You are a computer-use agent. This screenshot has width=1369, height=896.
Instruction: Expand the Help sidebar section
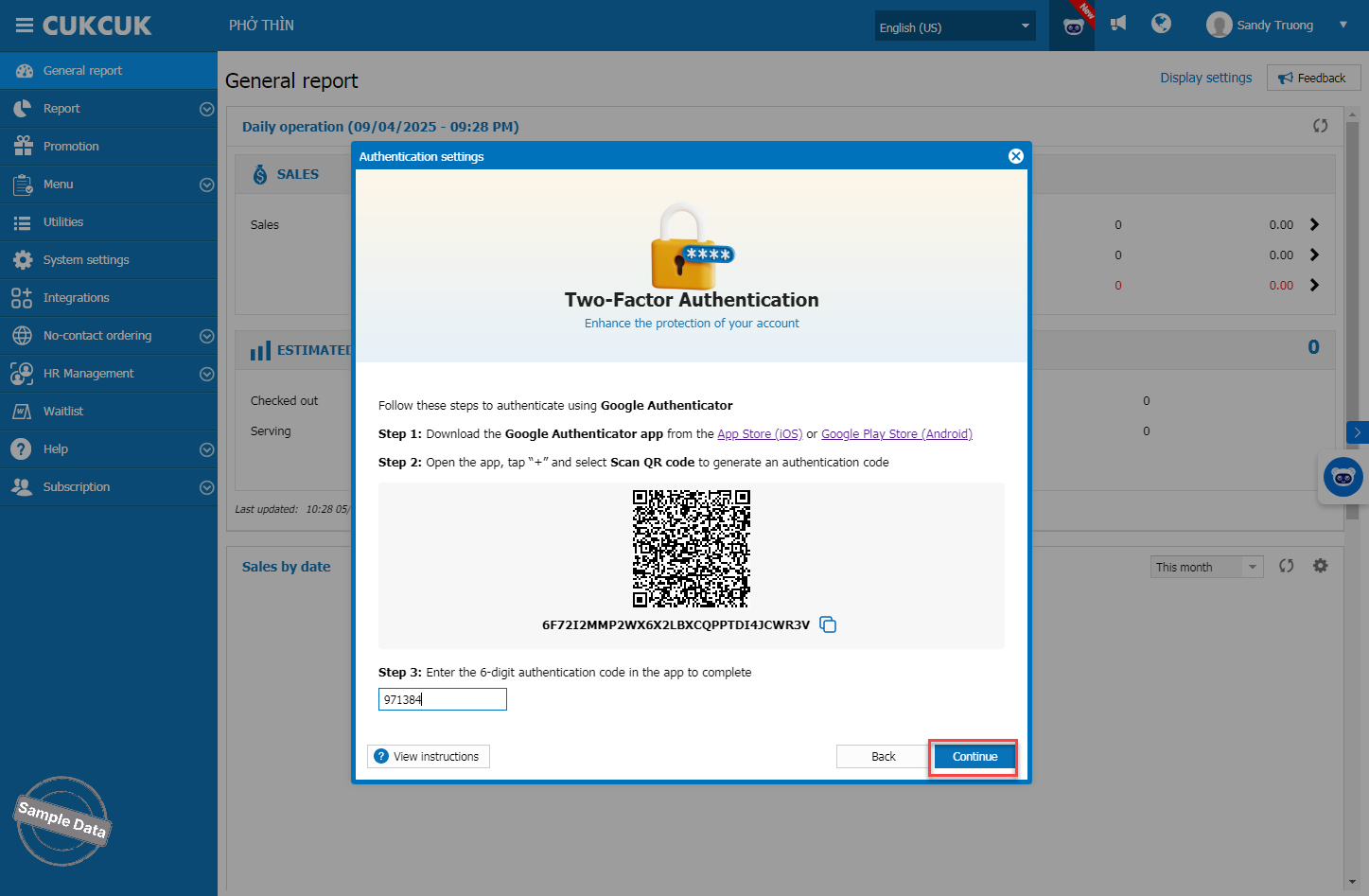206,449
